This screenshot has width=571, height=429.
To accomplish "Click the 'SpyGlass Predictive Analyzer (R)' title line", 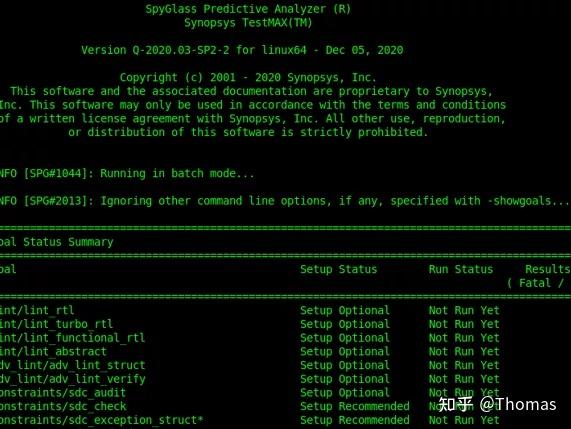I will point(248,9).
